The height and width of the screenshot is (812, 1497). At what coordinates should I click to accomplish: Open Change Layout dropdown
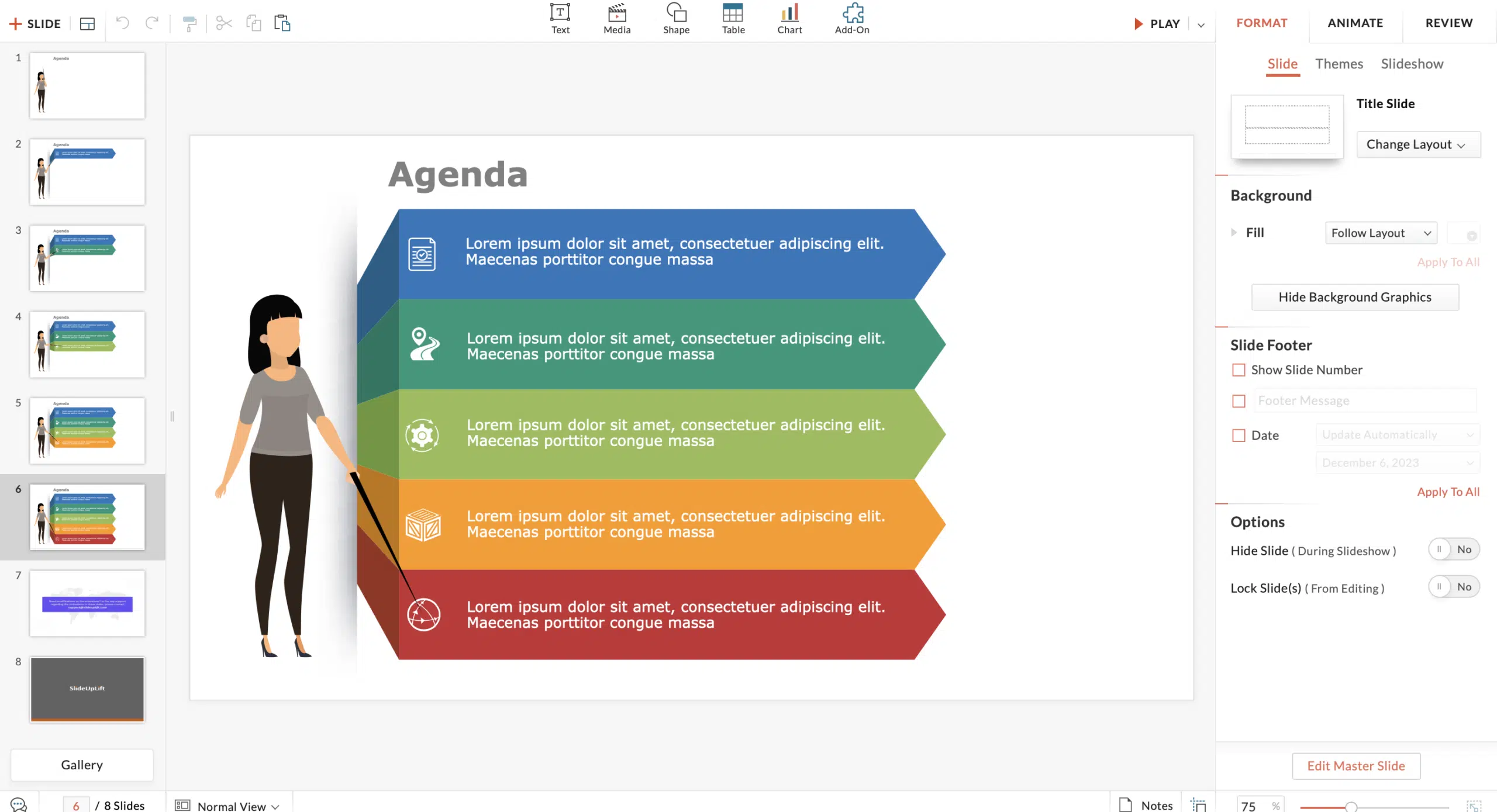(x=1418, y=144)
